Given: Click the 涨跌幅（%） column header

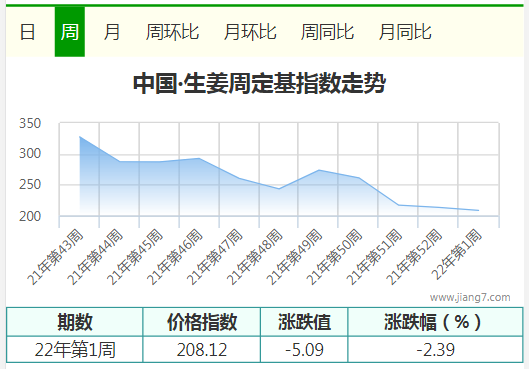Looking at the screenshot, I should click(436, 322).
